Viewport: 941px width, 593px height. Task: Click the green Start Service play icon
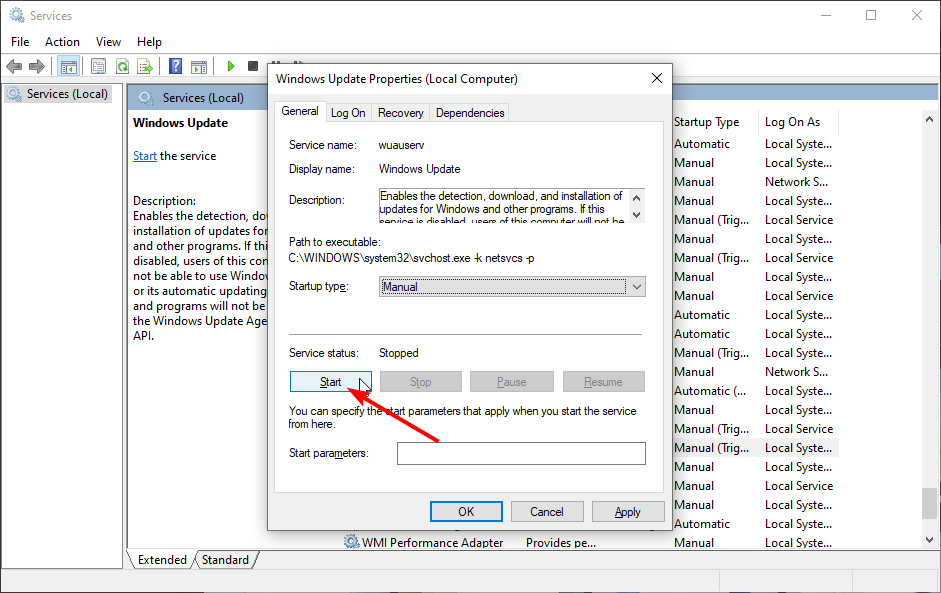(x=230, y=66)
